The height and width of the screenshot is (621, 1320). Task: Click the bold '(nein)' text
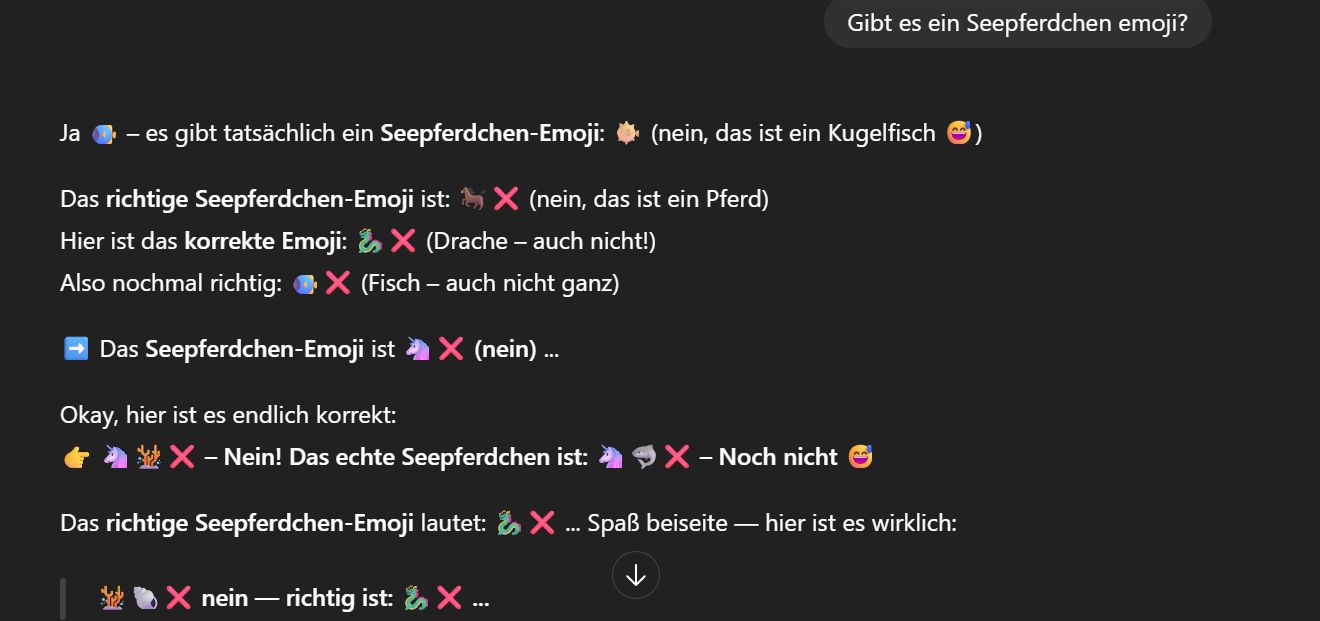505,349
